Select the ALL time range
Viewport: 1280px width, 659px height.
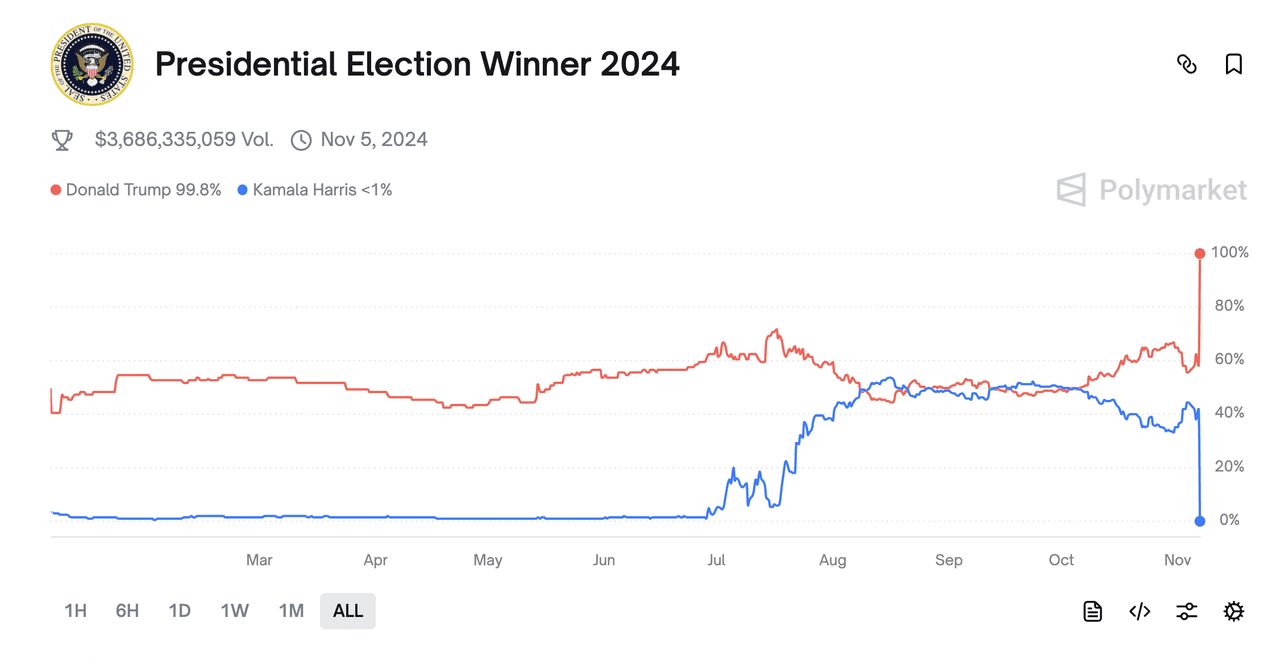tap(348, 611)
